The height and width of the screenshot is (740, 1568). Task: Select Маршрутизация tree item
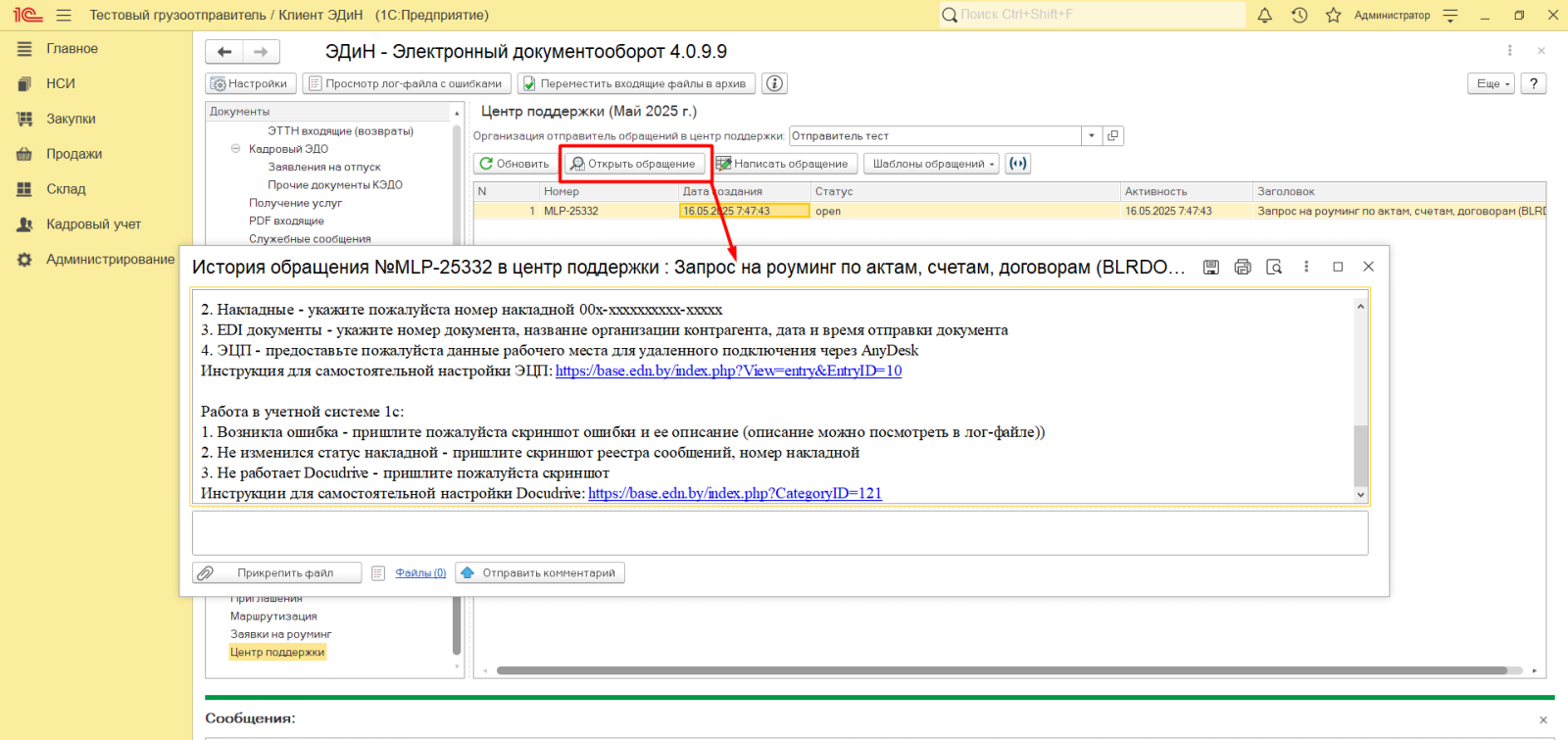(273, 617)
